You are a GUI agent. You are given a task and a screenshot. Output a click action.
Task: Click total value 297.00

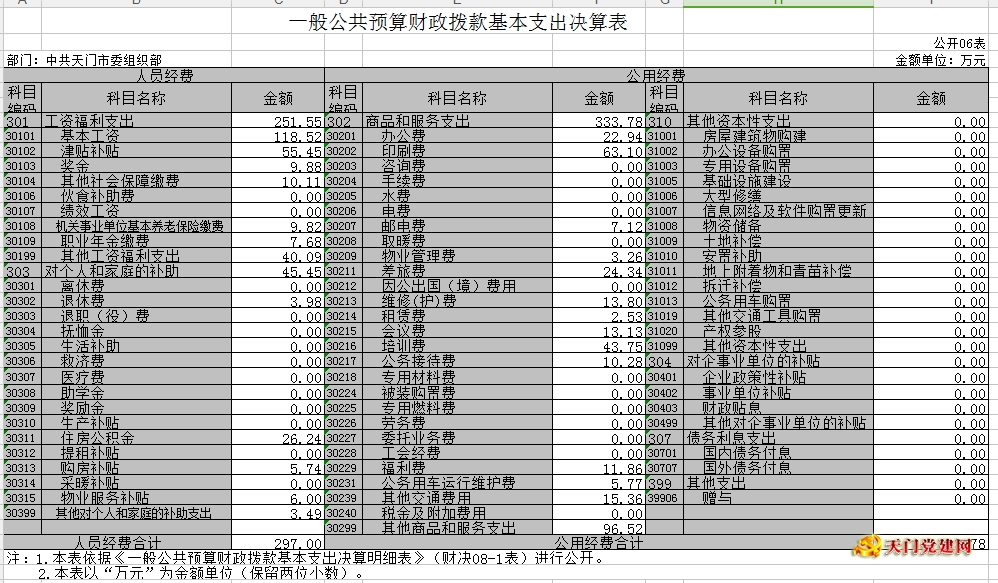click(x=278, y=543)
